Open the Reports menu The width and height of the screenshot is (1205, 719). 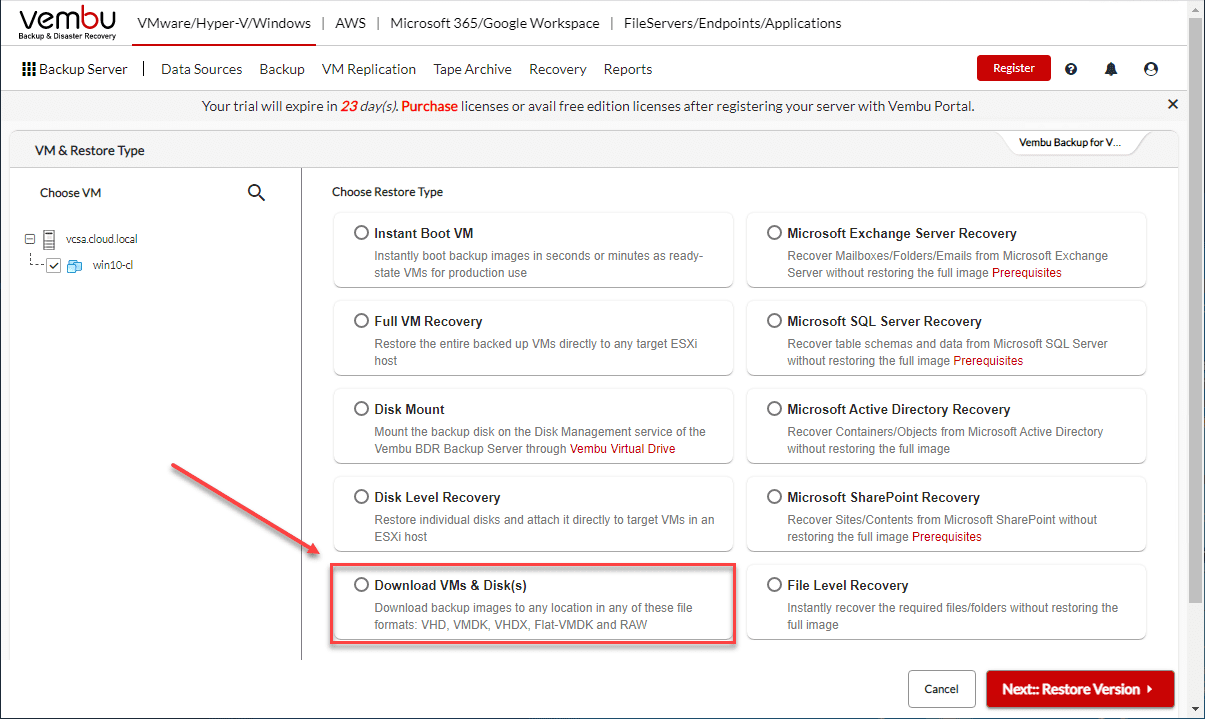pos(628,69)
